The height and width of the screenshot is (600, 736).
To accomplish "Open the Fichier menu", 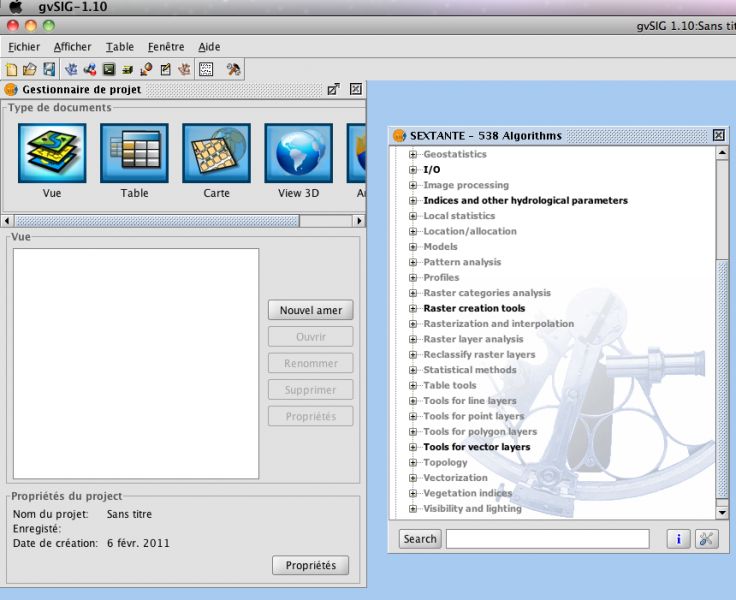I will click(x=24, y=47).
